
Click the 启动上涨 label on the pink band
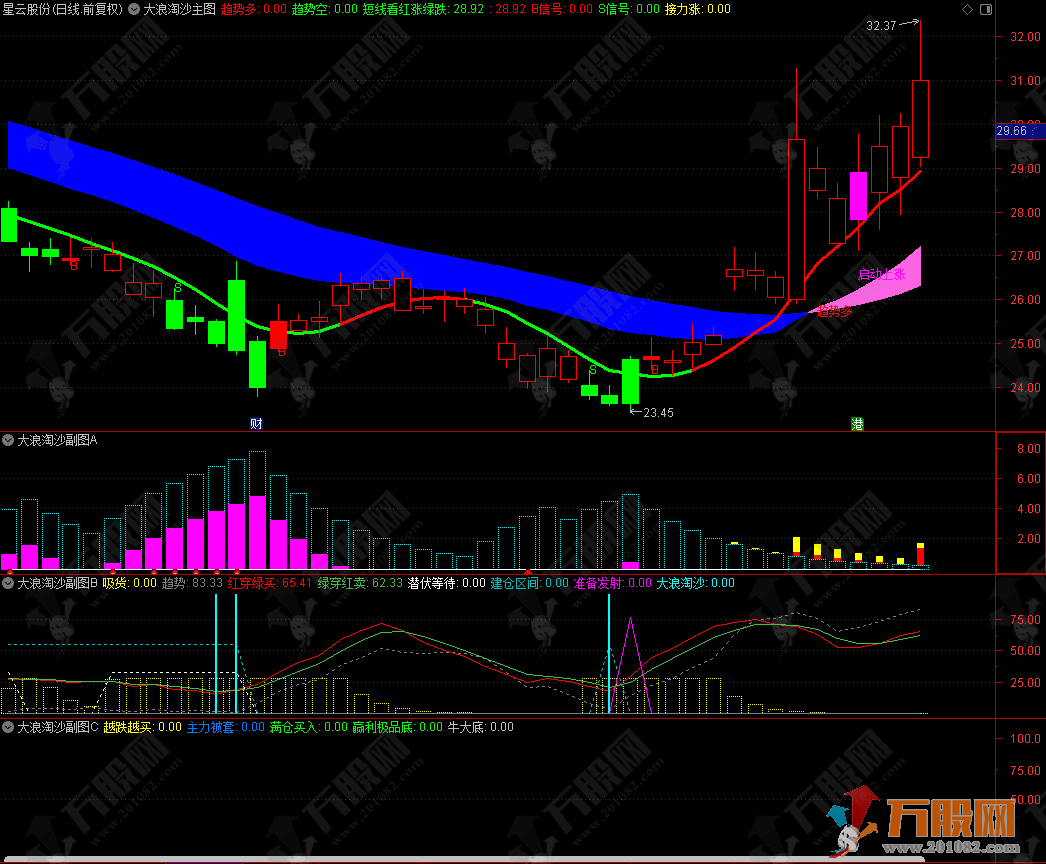881,274
